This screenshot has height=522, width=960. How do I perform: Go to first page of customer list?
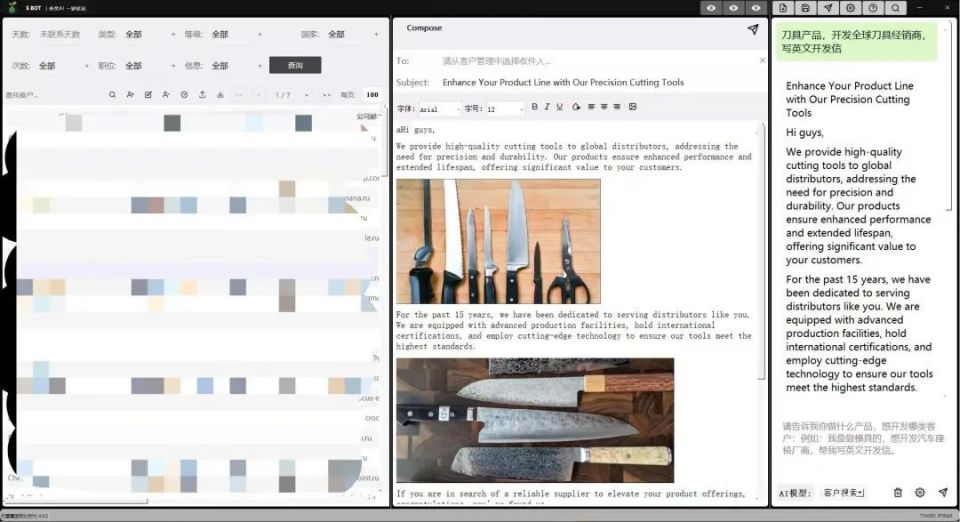click(x=239, y=95)
